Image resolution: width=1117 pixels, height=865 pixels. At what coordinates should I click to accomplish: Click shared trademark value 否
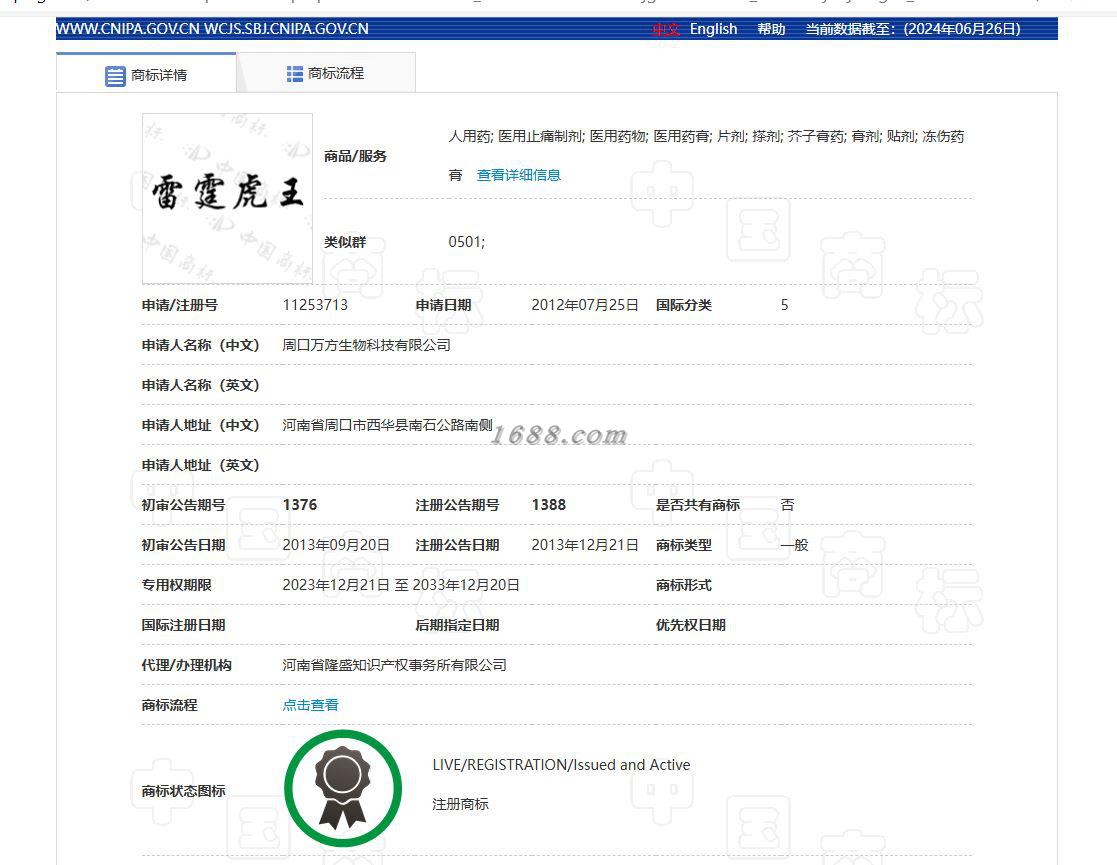787,505
